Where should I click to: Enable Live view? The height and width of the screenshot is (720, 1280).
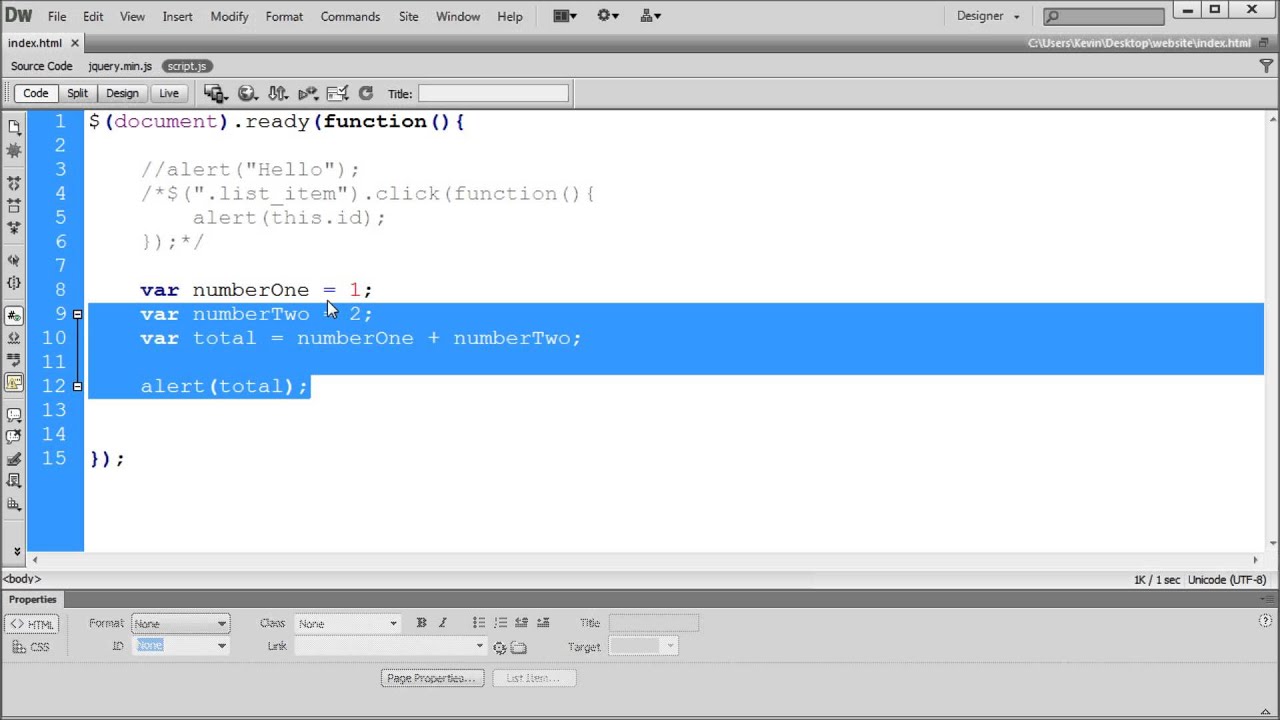169,93
